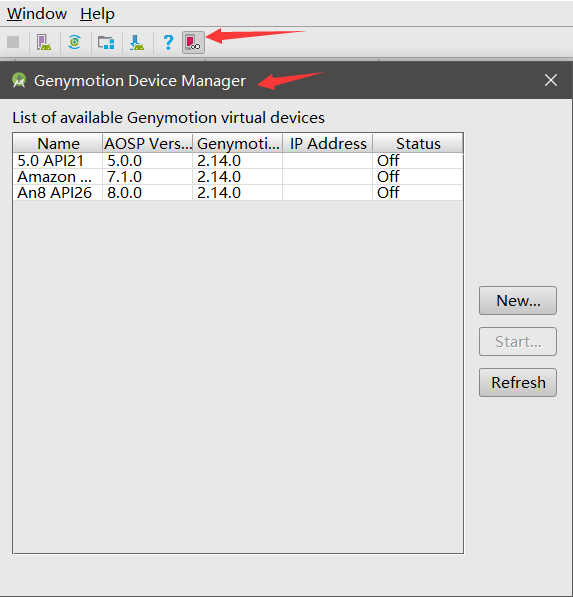The image size is (573, 597).
Task: Click the Off status of 5.0 API21
Action: [x=418, y=161]
